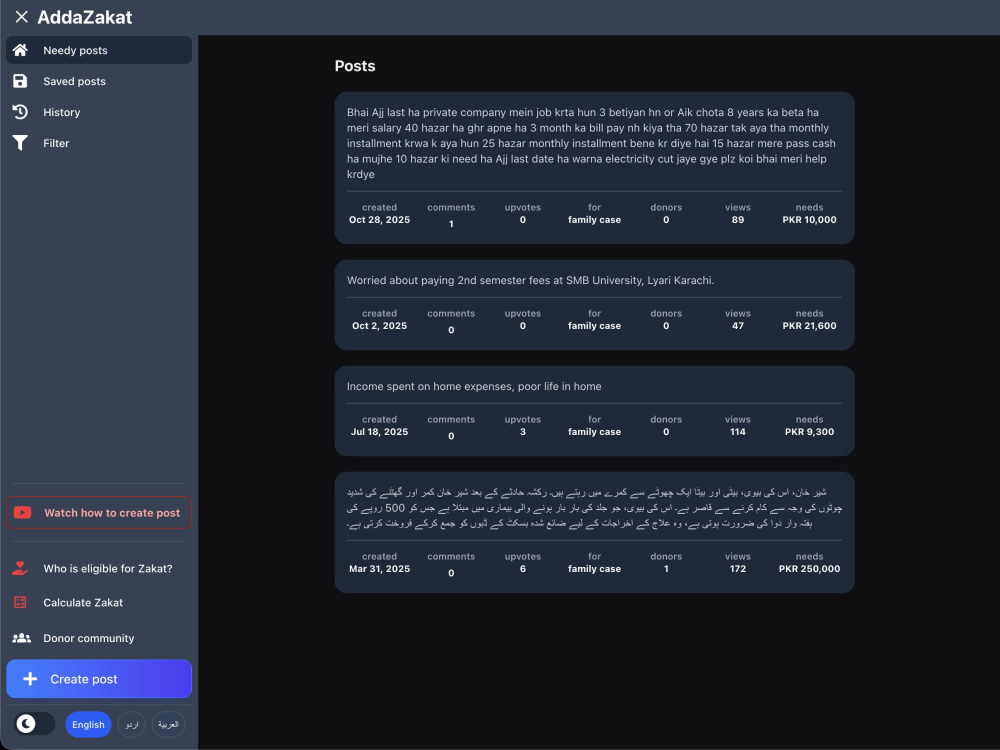The width and height of the screenshot is (1000, 750).
Task: Click views count 172
Action: (x=738, y=569)
